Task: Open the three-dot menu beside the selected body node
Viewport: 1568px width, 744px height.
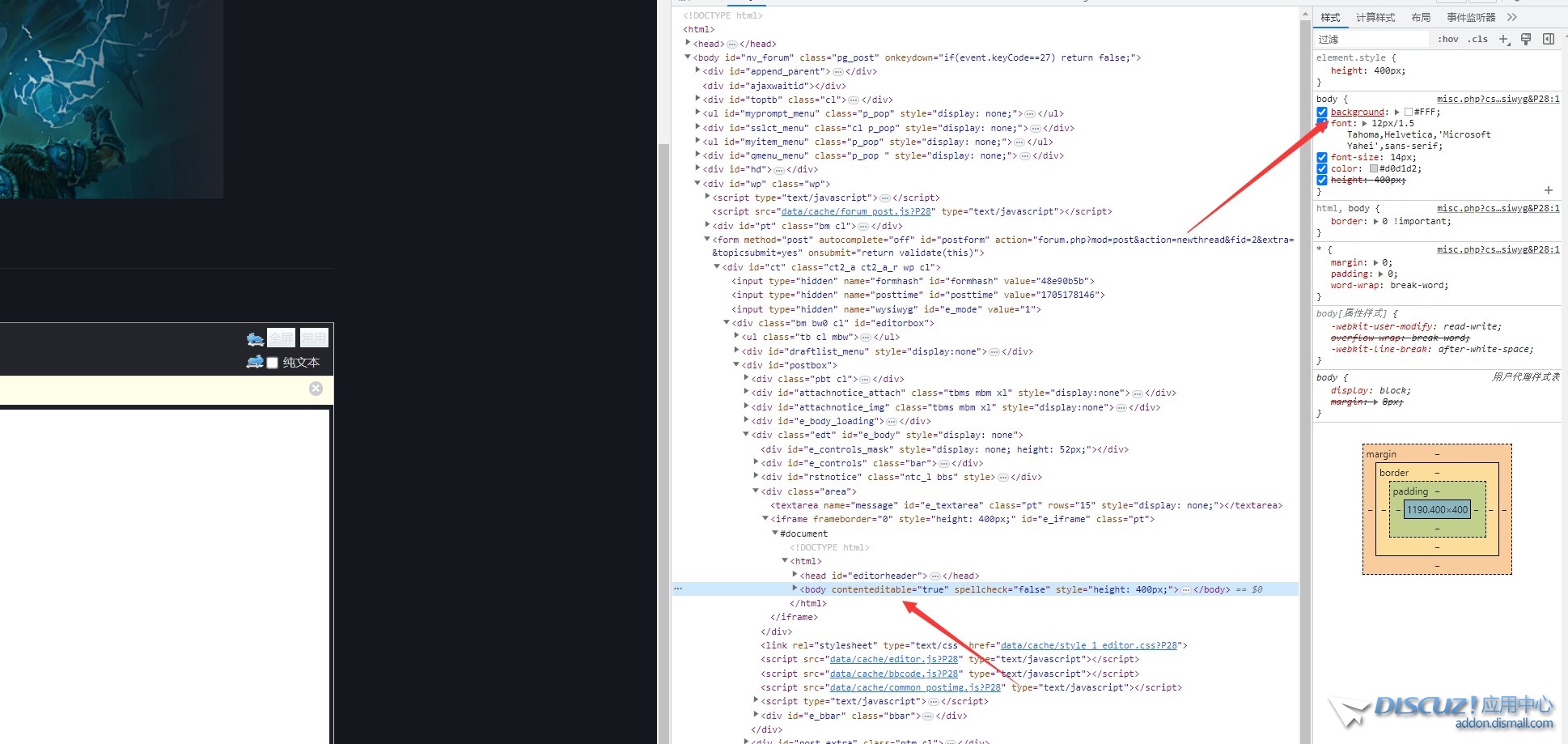Action: click(678, 589)
